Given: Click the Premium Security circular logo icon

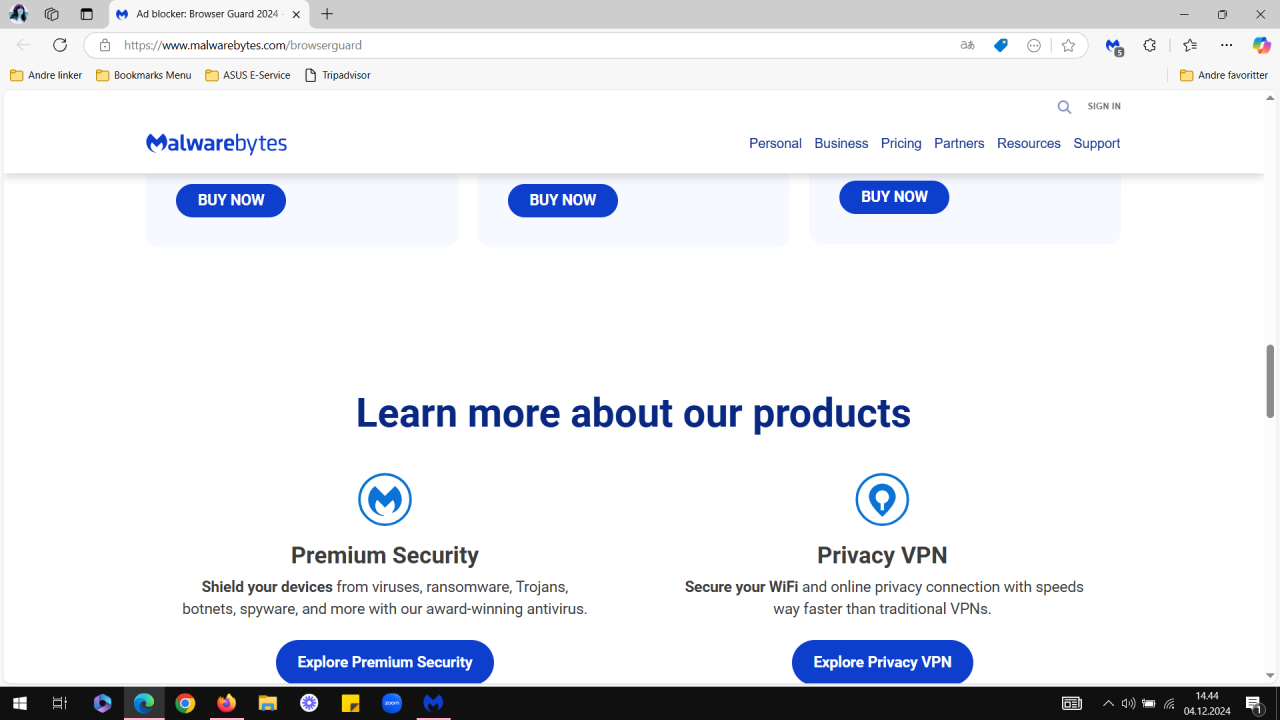Looking at the screenshot, I should pos(385,499).
